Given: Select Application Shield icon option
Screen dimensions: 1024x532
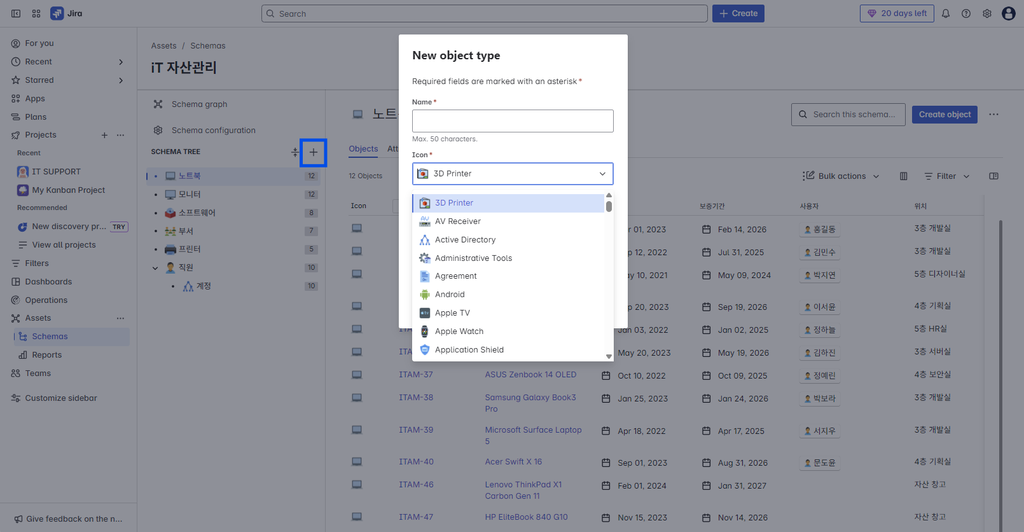Looking at the screenshot, I should coord(508,350).
